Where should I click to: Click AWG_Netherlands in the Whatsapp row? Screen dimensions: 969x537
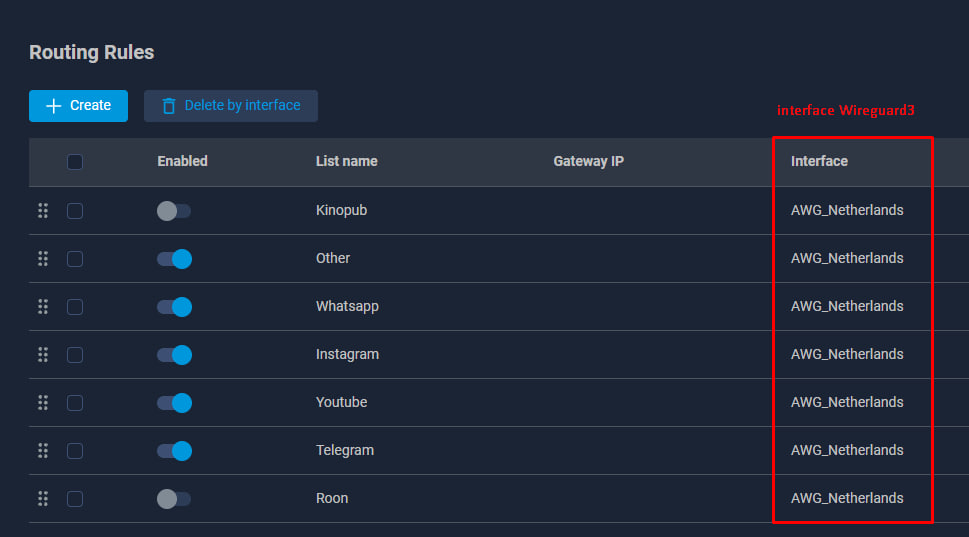tap(847, 307)
